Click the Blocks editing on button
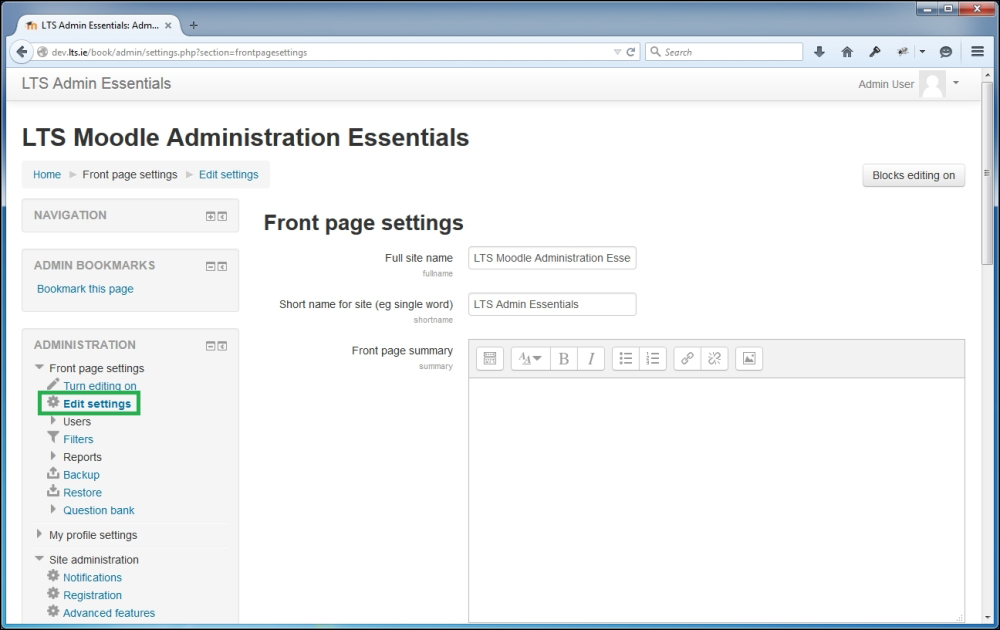The width and height of the screenshot is (1000, 630). point(913,175)
